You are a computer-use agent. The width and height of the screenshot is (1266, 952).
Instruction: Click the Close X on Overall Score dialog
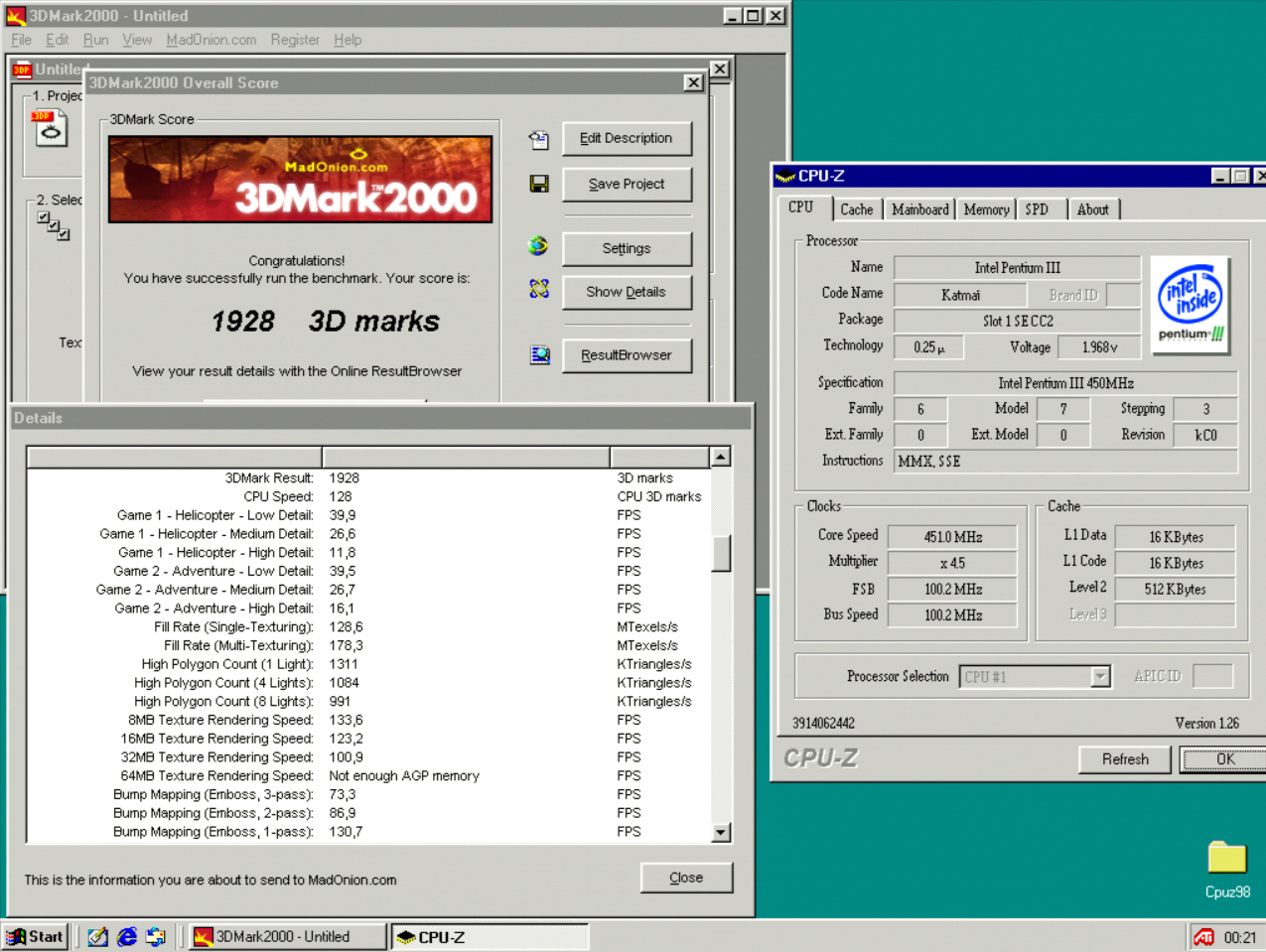tap(693, 82)
